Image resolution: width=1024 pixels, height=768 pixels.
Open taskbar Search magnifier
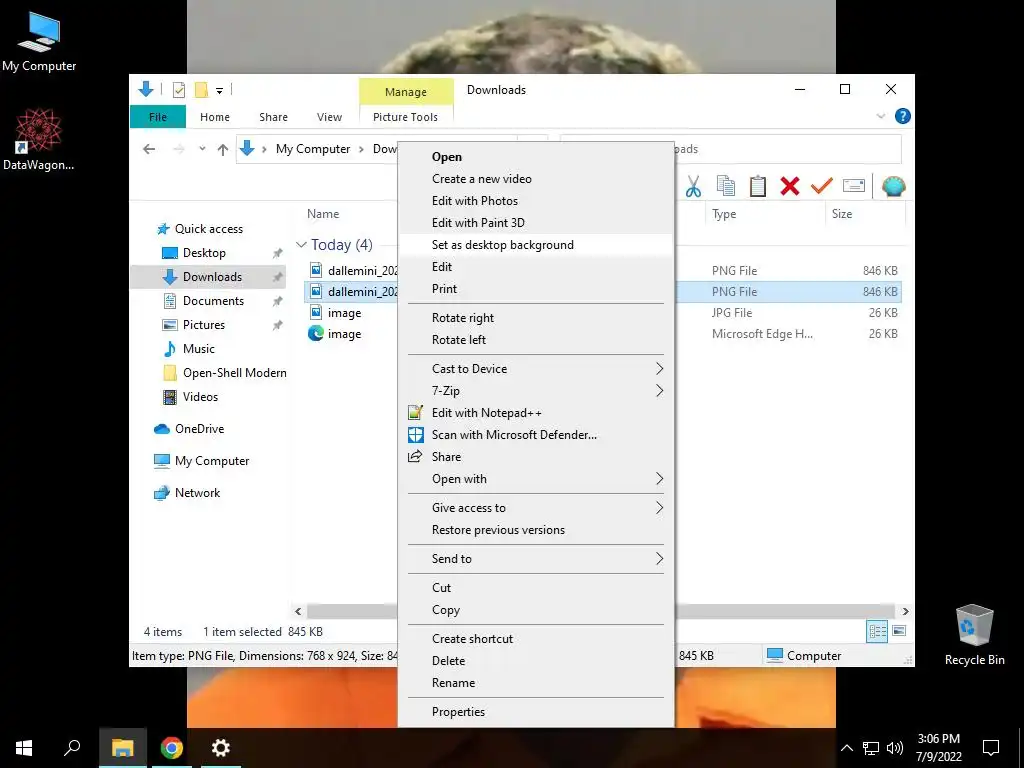pos(72,748)
